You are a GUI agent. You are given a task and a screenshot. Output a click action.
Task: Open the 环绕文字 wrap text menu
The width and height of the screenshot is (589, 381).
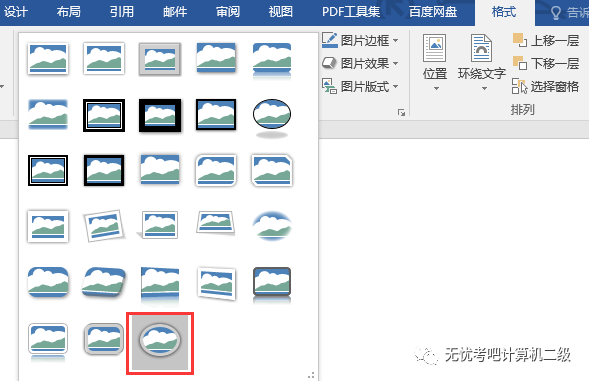[x=482, y=62]
